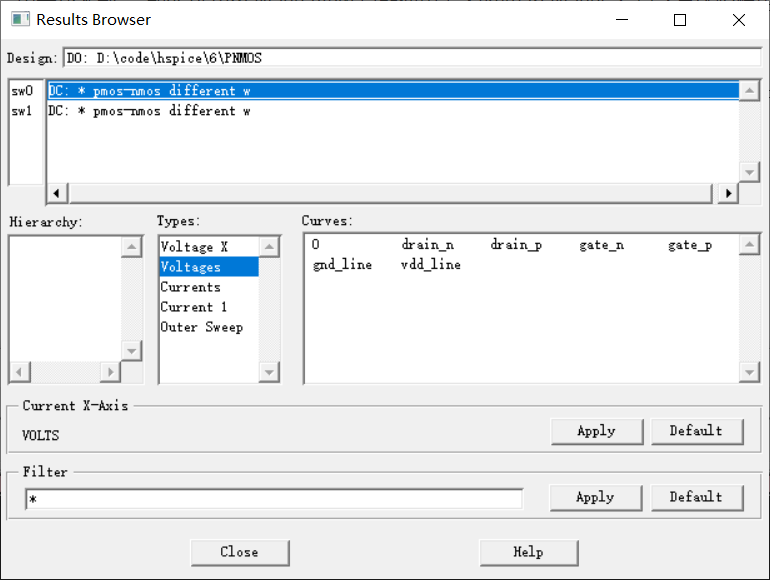Select the gate_p curve
The width and height of the screenshot is (770, 580).
tap(690, 244)
